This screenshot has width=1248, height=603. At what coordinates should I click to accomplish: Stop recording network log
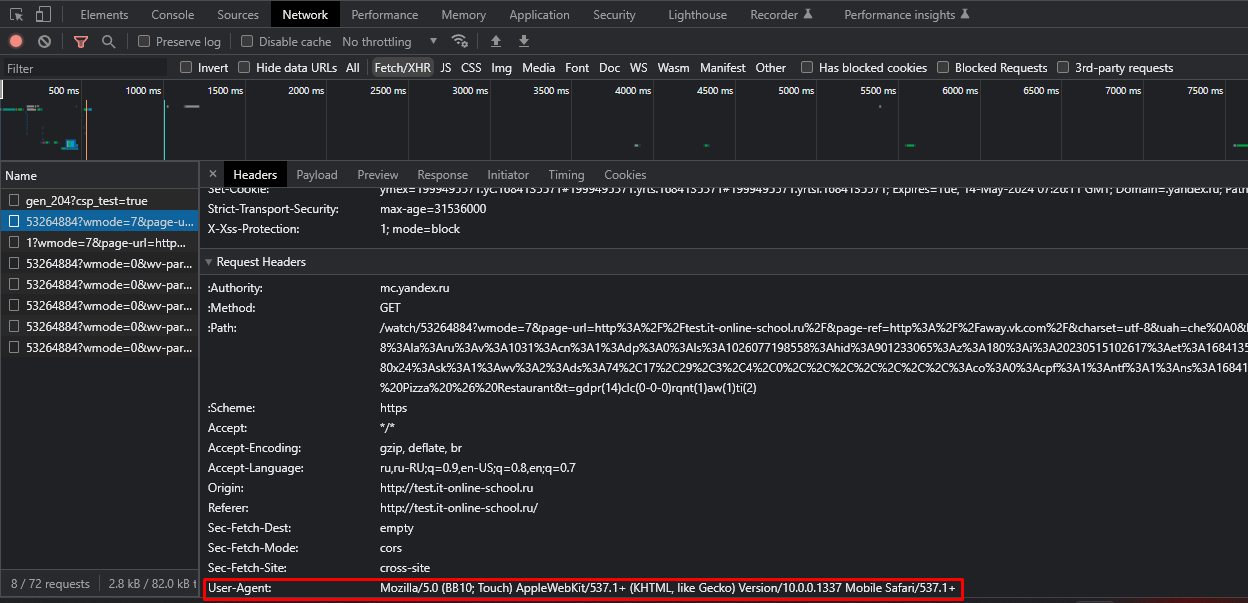(x=16, y=42)
